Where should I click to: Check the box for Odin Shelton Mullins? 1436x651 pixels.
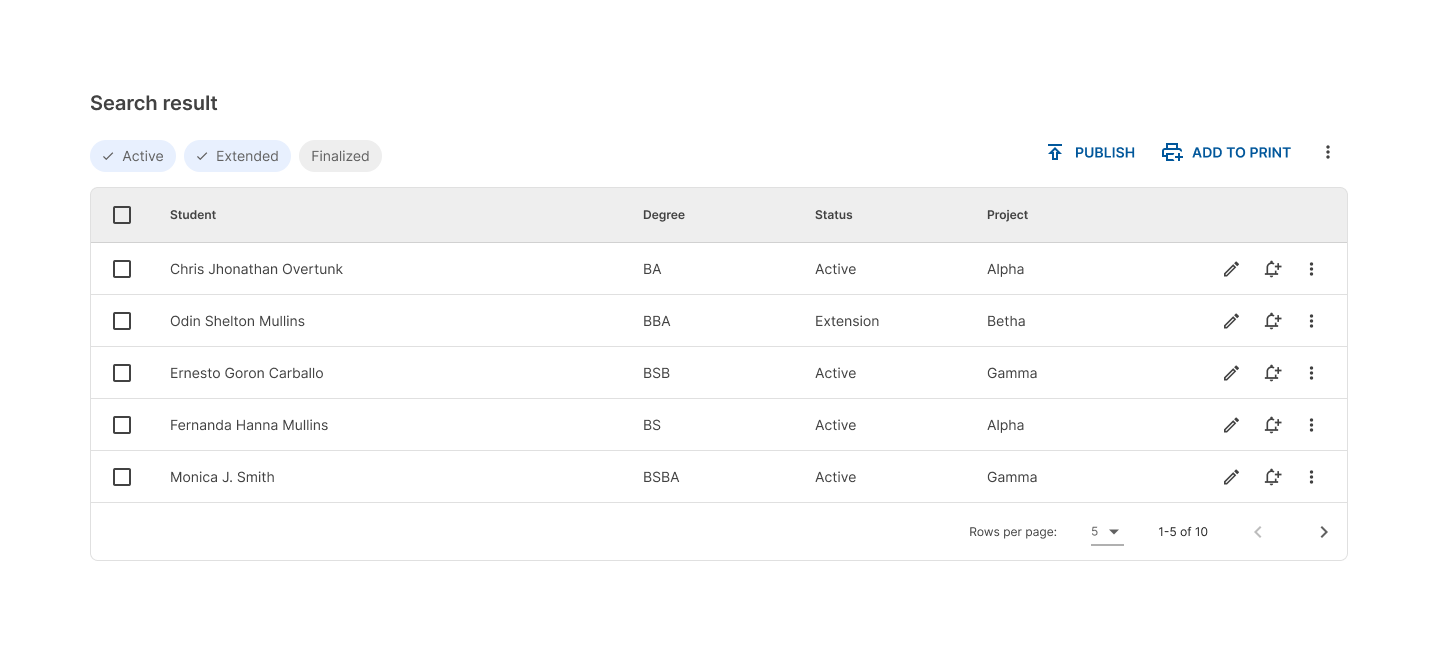click(x=122, y=321)
